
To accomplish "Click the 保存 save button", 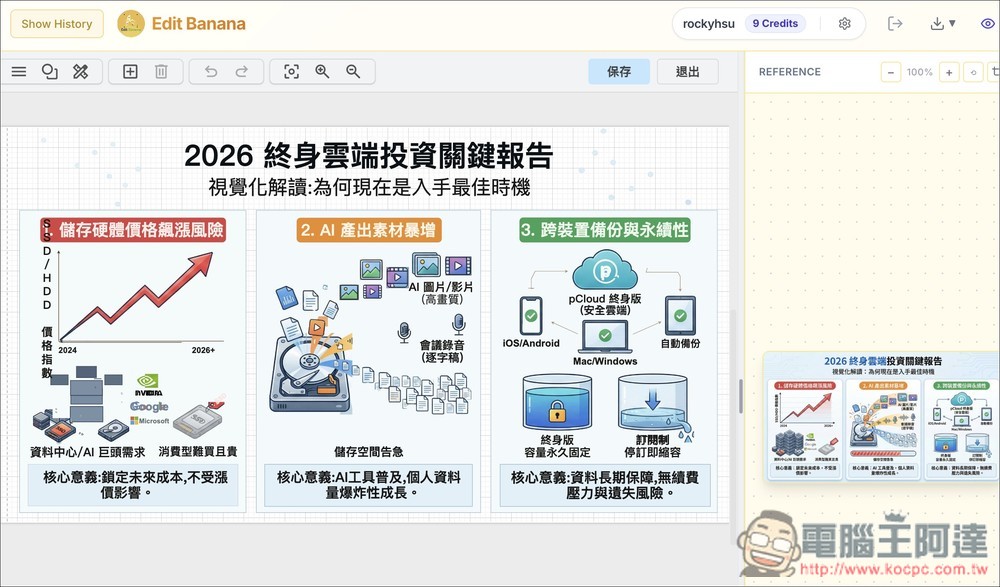I will (619, 71).
